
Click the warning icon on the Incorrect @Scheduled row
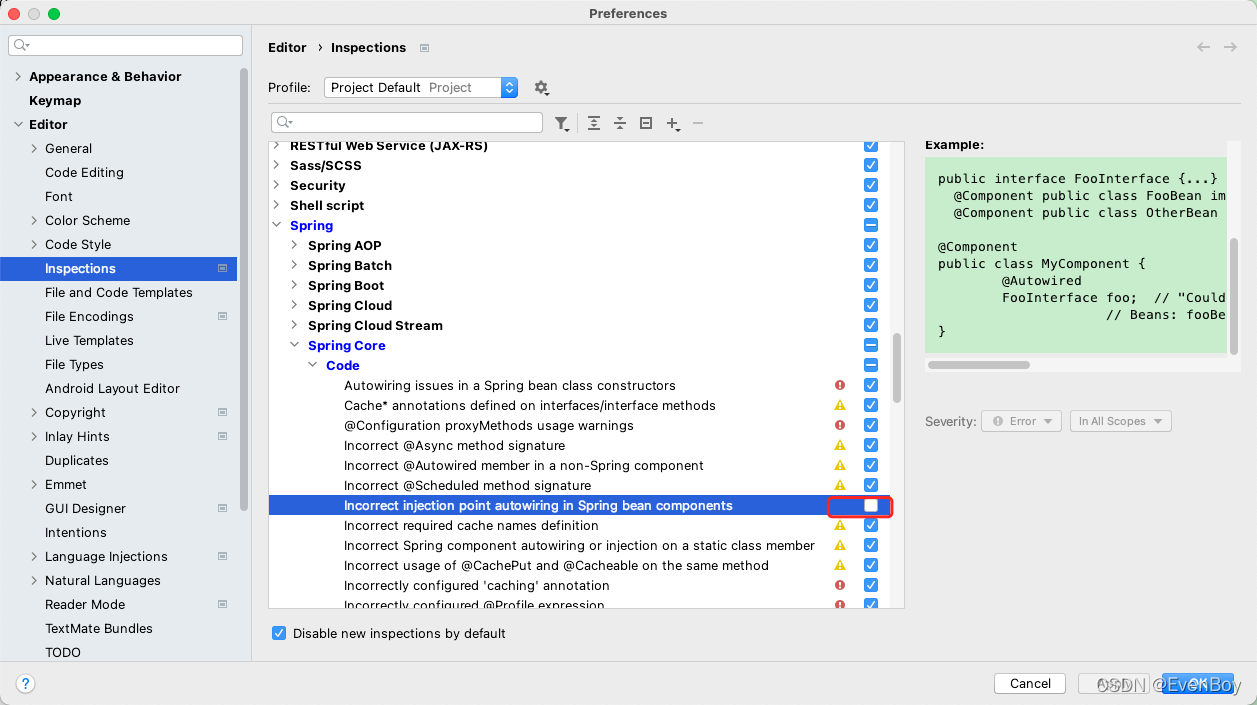[x=840, y=485]
